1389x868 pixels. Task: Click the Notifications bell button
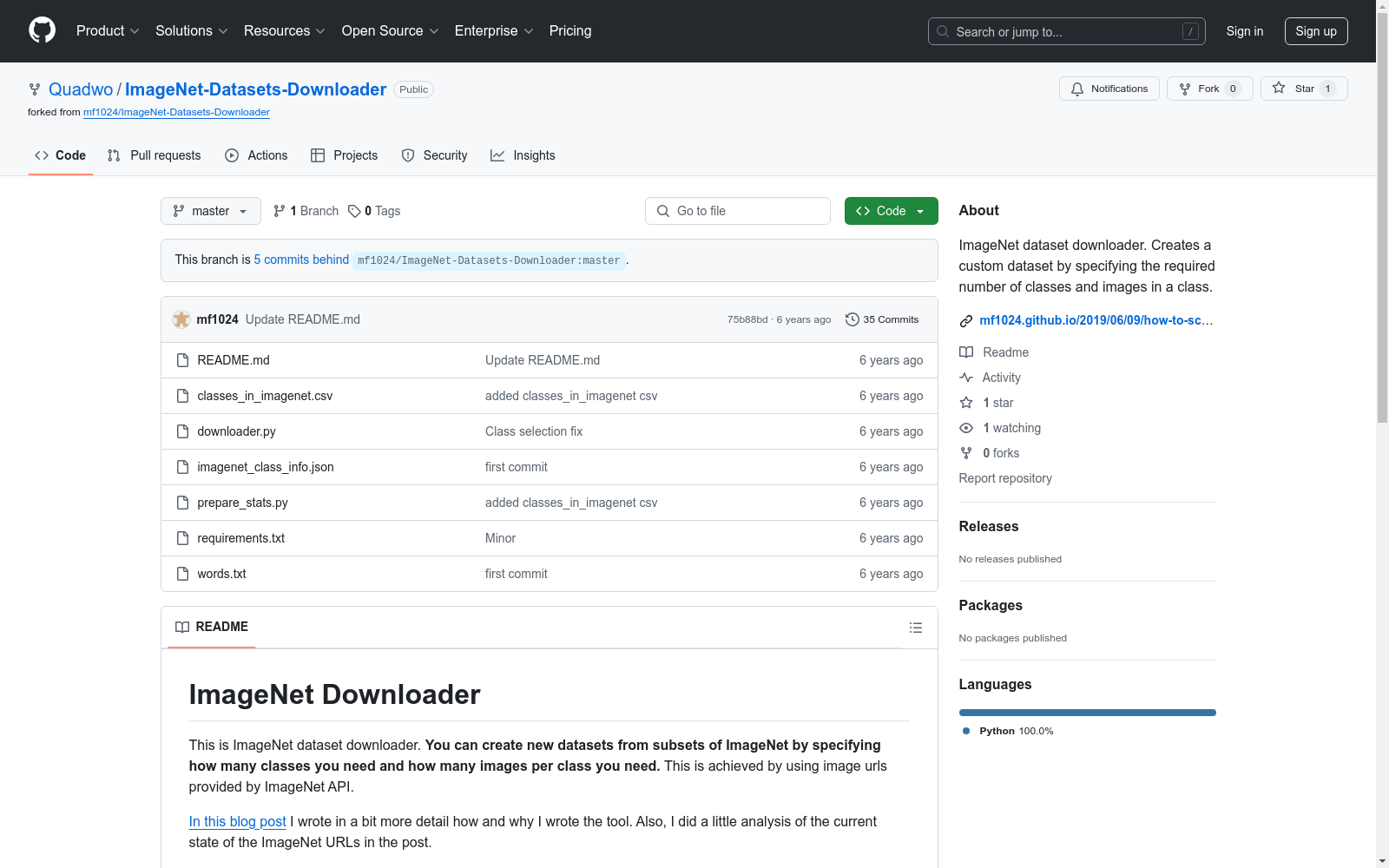pos(1109,89)
